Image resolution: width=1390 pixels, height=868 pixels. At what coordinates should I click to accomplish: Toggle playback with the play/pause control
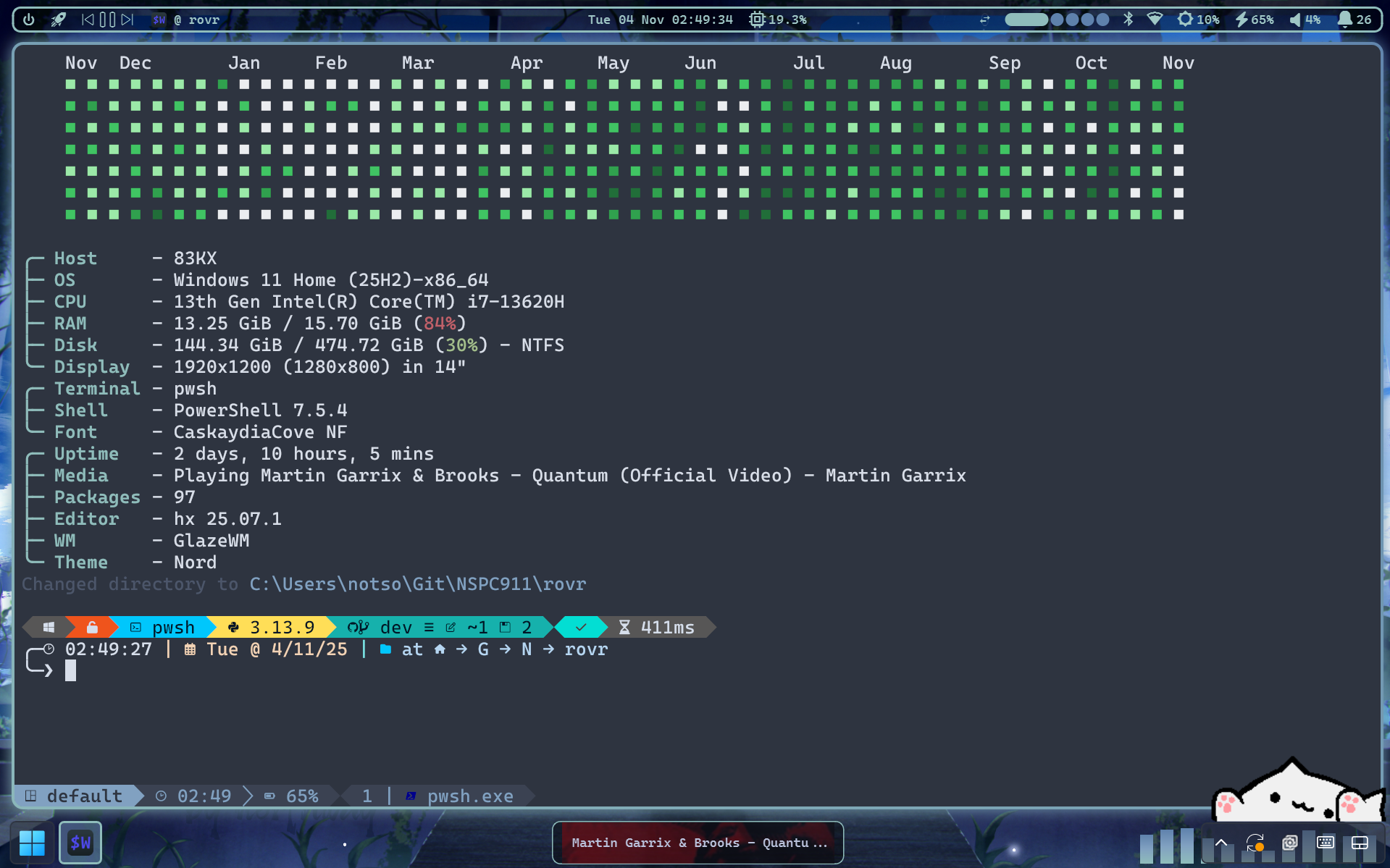(106, 20)
